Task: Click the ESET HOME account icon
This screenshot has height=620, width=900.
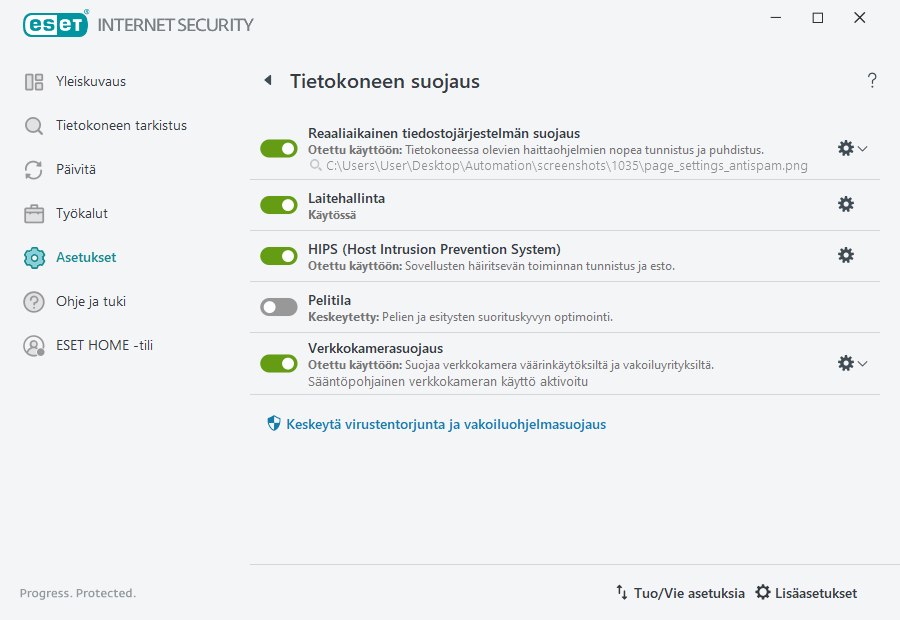Action: pyautogui.click(x=33, y=345)
